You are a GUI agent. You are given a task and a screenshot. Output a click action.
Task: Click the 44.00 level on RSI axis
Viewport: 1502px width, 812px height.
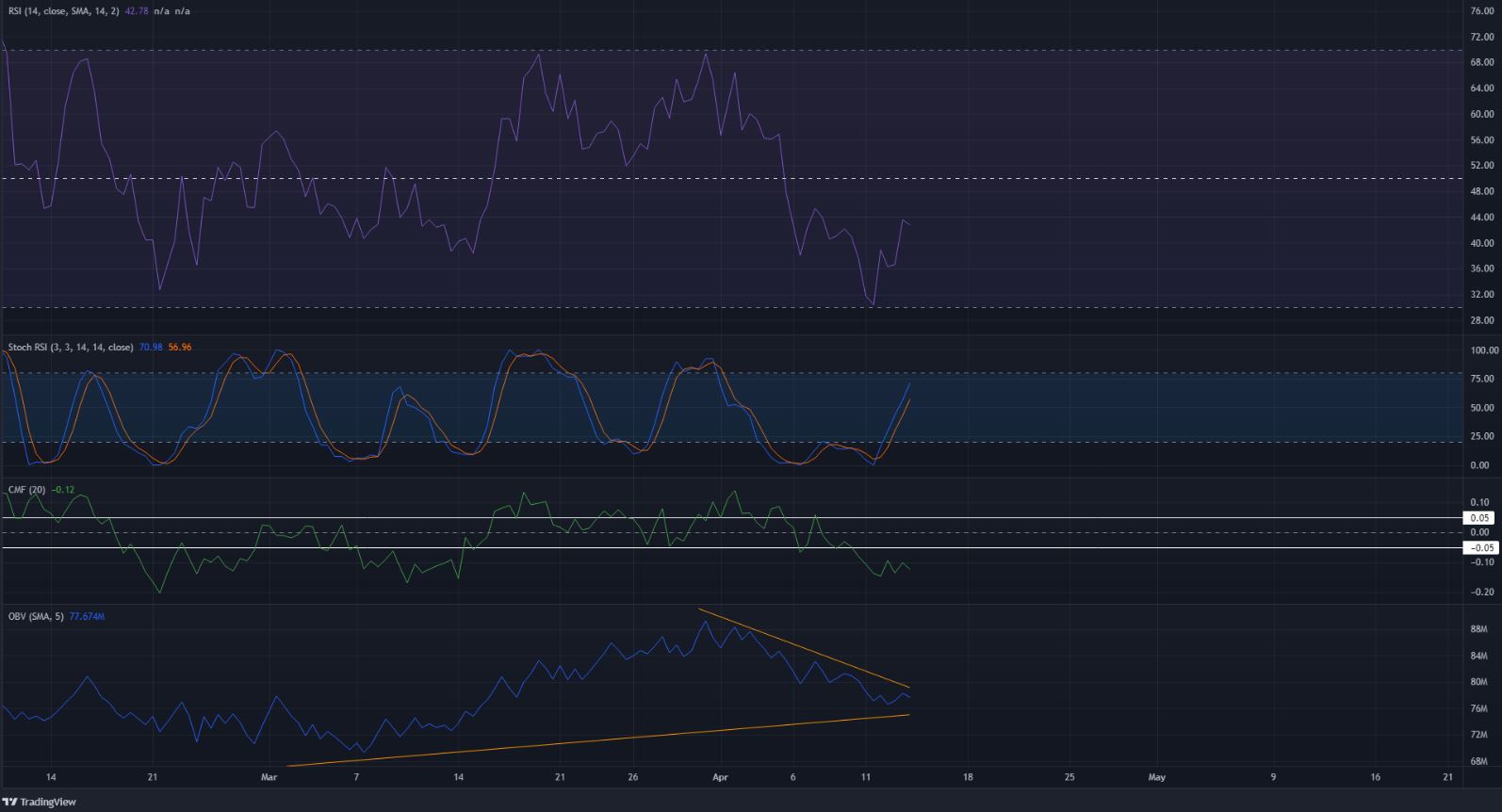pyautogui.click(x=1482, y=217)
